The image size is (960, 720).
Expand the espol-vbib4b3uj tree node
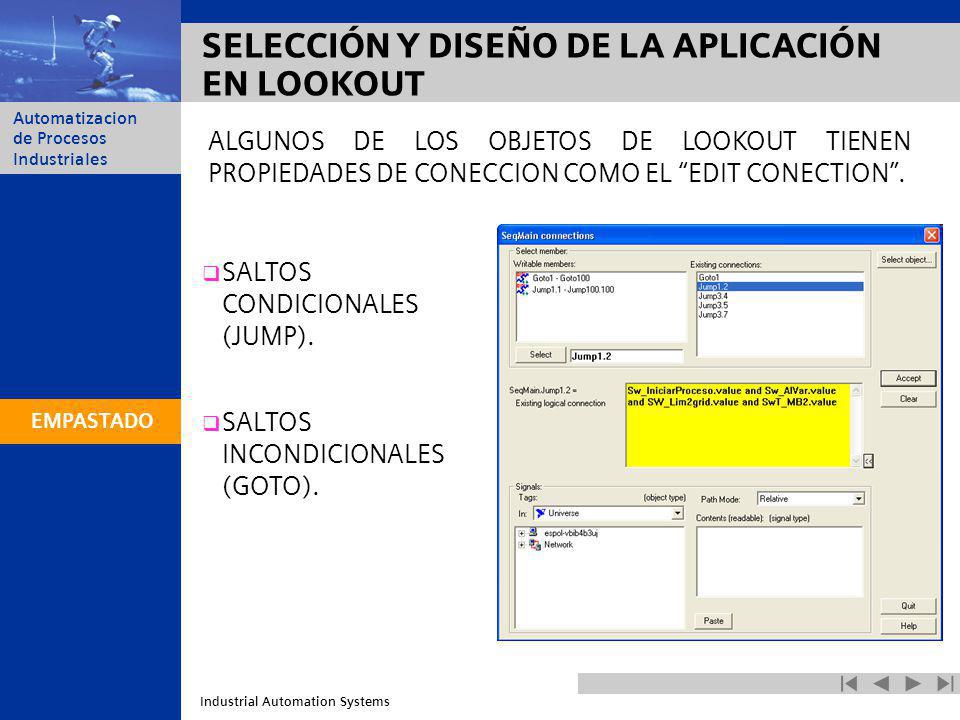tap(521, 533)
